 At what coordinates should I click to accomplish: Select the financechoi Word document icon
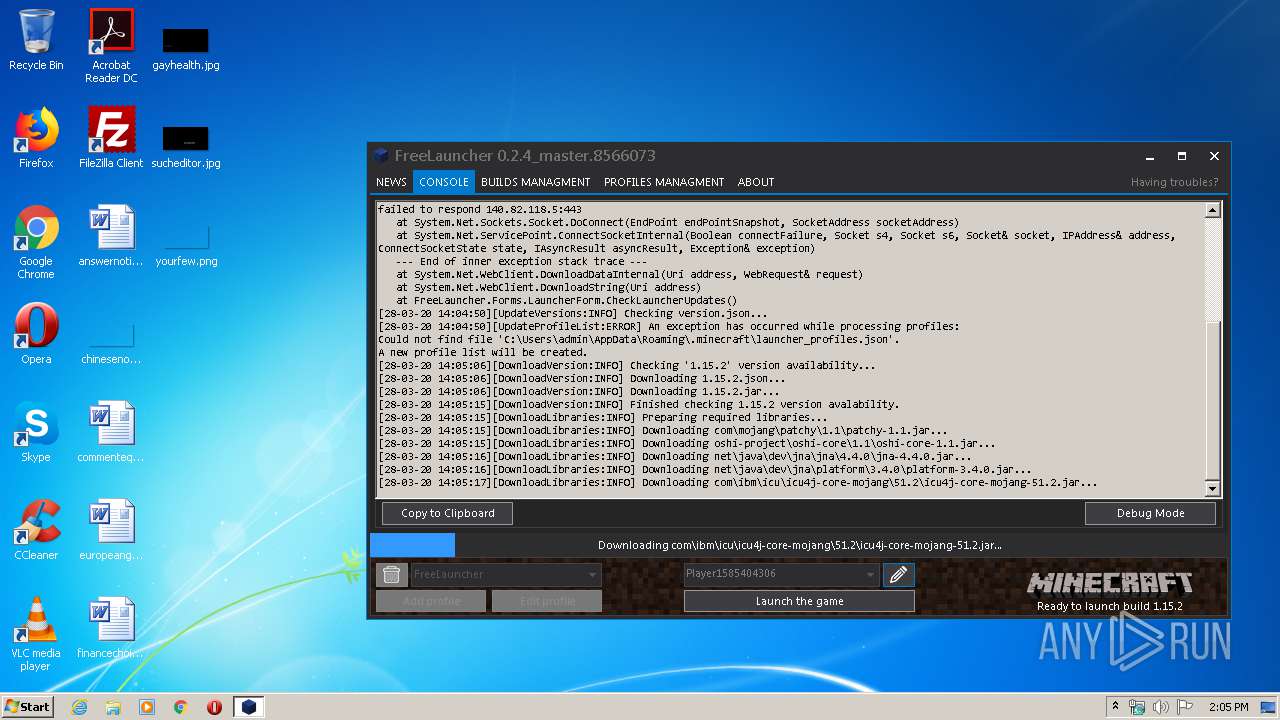click(x=111, y=629)
